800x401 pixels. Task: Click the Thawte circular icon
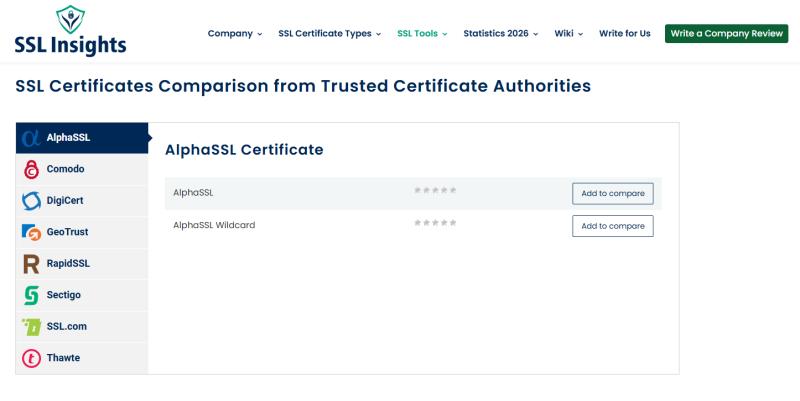[31, 358]
